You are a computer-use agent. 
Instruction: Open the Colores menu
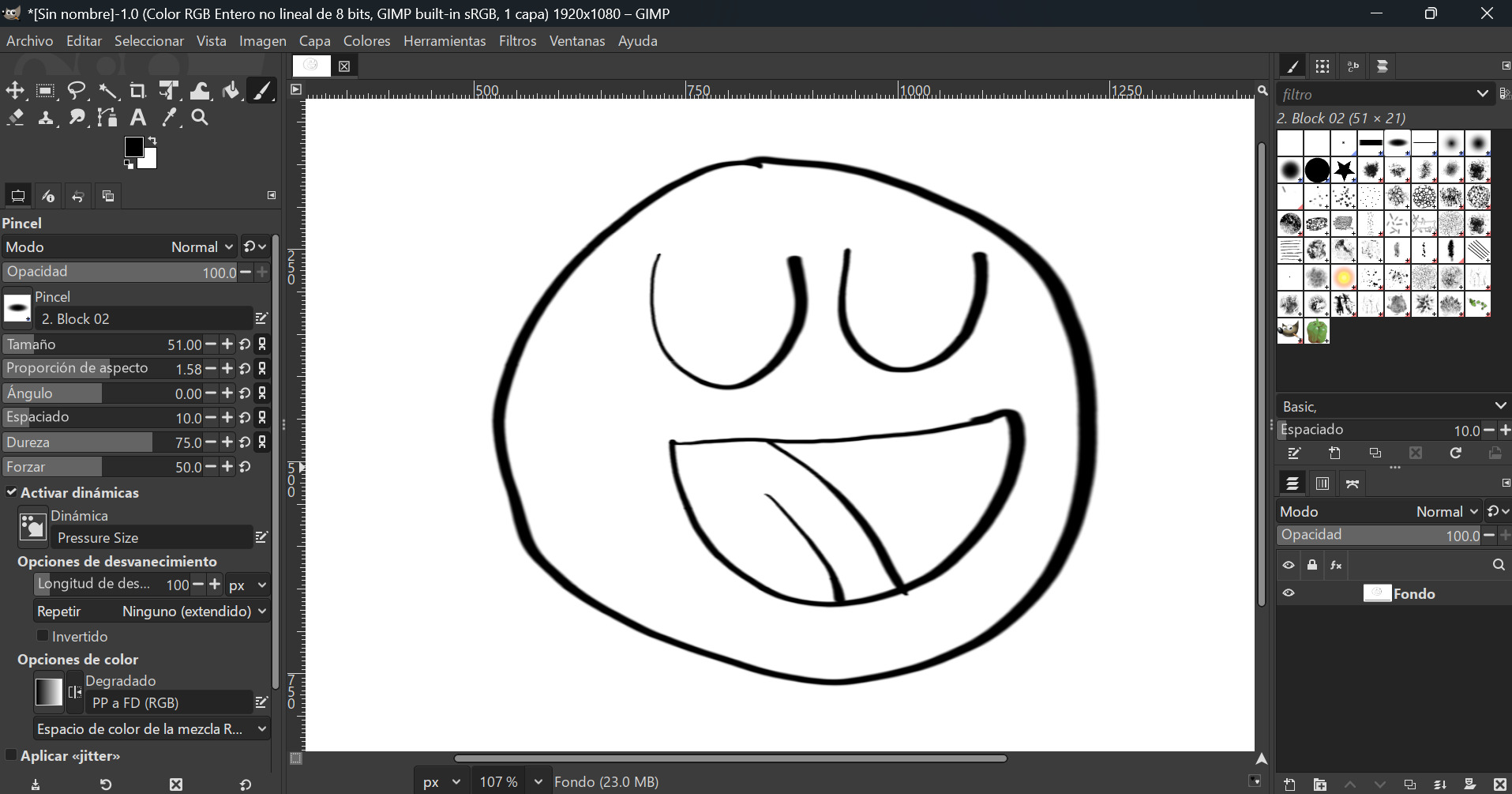pyautogui.click(x=366, y=40)
